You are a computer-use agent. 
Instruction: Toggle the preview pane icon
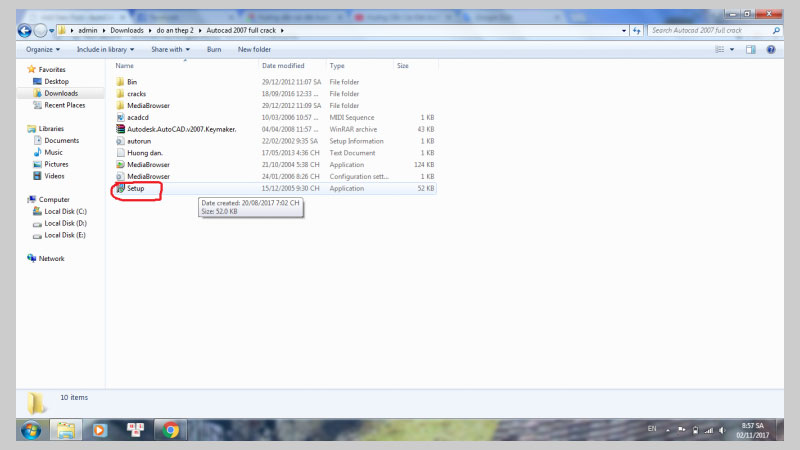[751, 49]
